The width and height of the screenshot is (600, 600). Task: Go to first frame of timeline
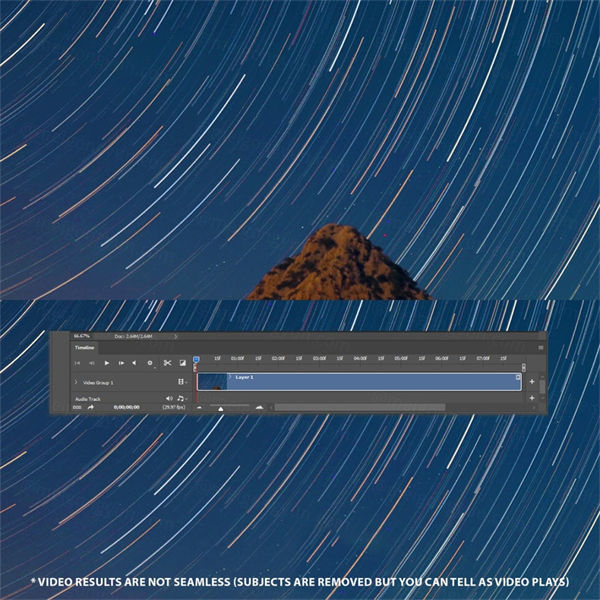pyautogui.click(x=77, y=363)
